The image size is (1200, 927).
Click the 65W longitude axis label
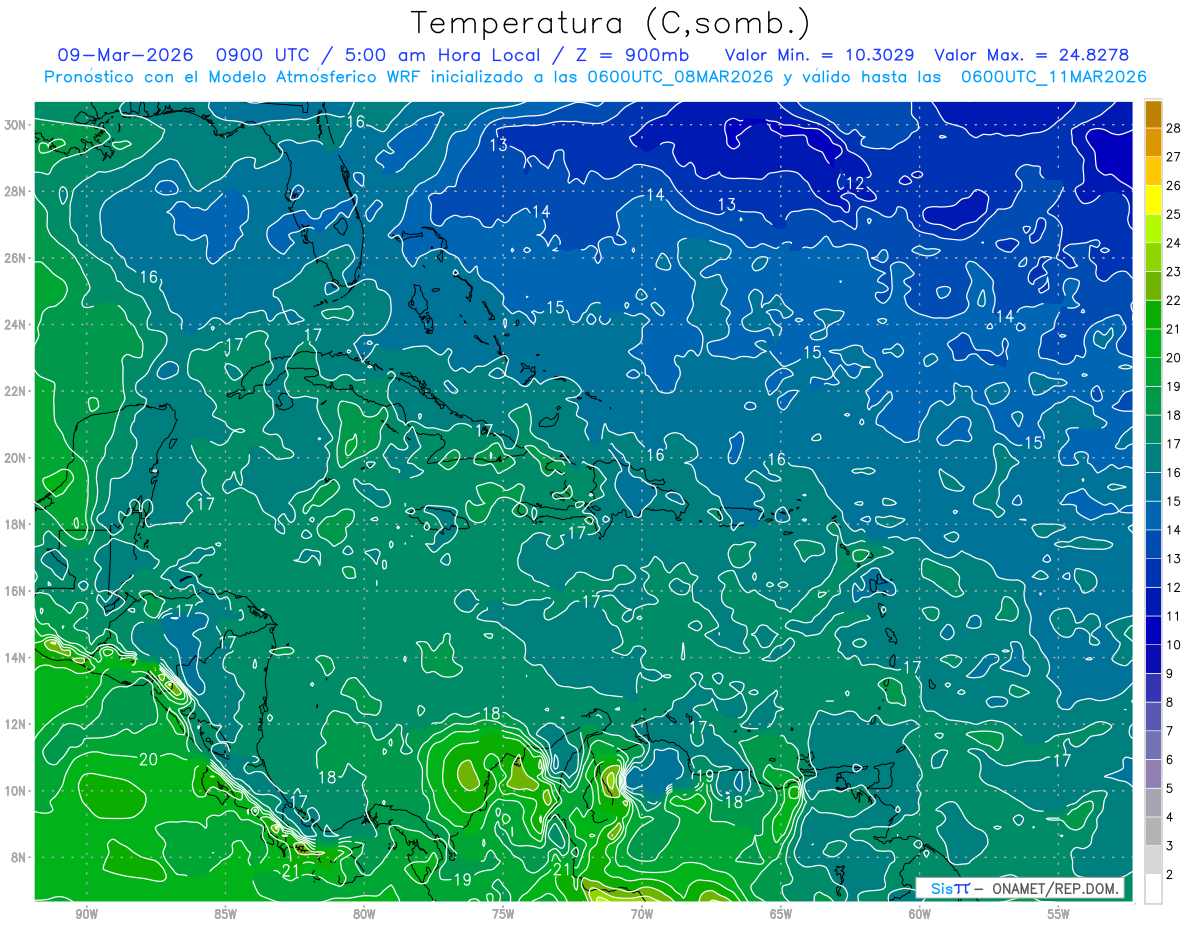coord(781,914)
